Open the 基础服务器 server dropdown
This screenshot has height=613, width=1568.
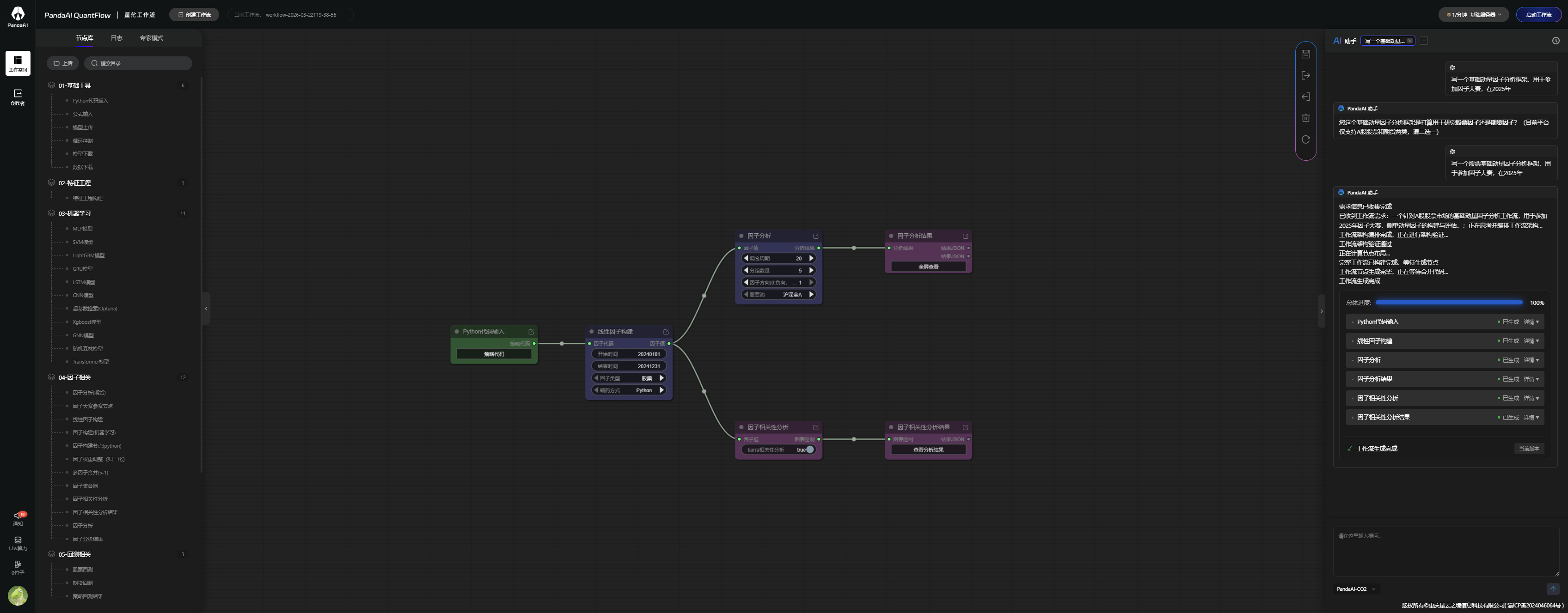click(x=1474, y=15)
